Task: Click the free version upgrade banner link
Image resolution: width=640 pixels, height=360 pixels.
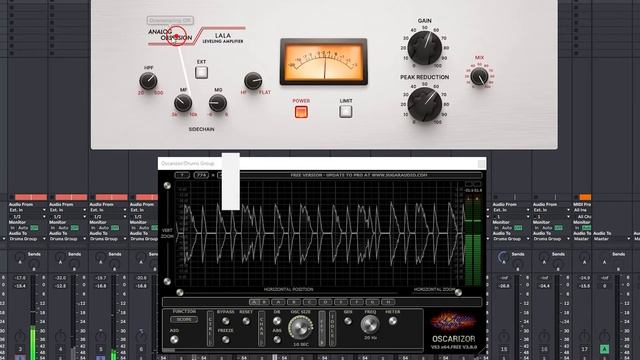Action: [x=359, y=175]
